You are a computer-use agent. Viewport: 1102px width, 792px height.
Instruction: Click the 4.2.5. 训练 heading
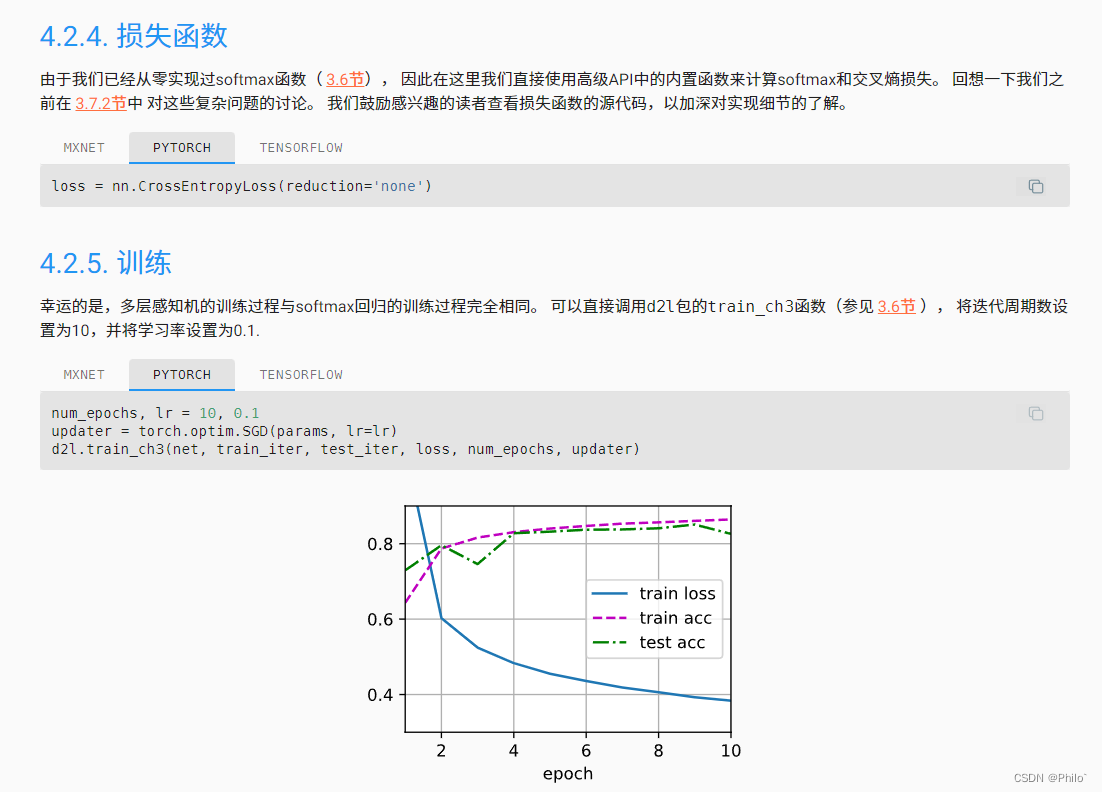(x=105, y=263)
